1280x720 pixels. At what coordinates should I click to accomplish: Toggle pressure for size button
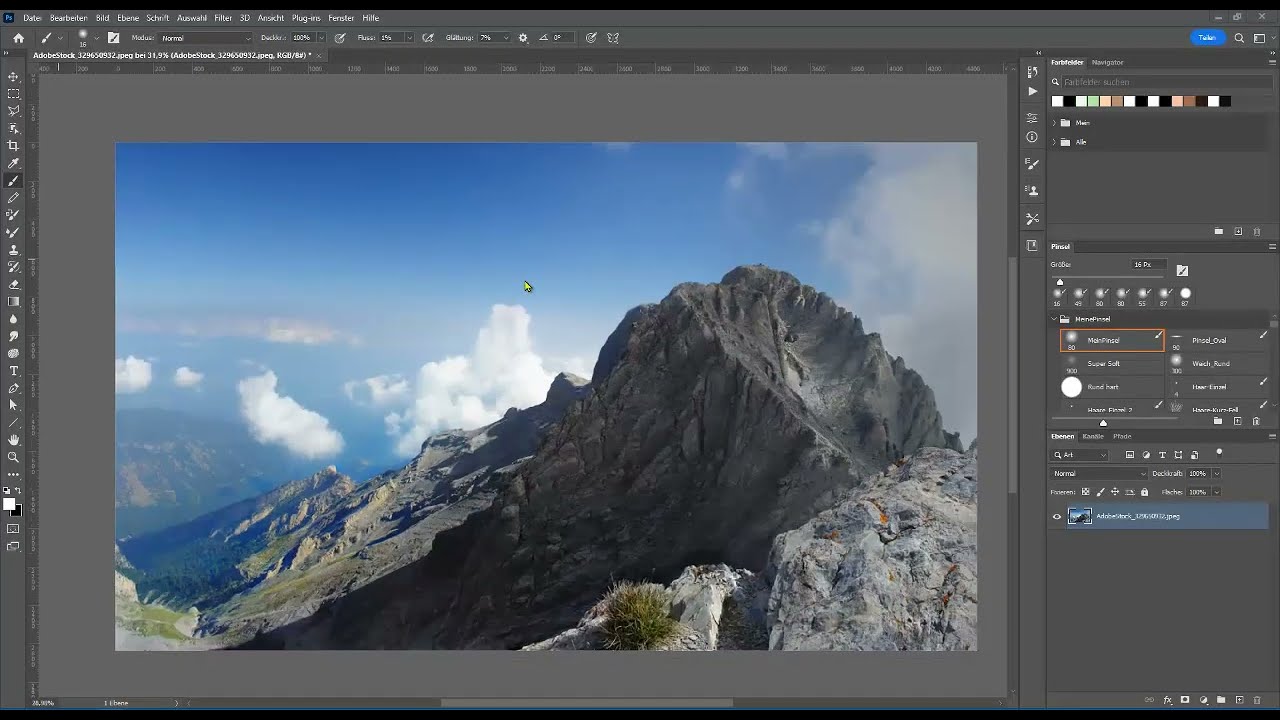pyautogui.click(x=591, y=38)
